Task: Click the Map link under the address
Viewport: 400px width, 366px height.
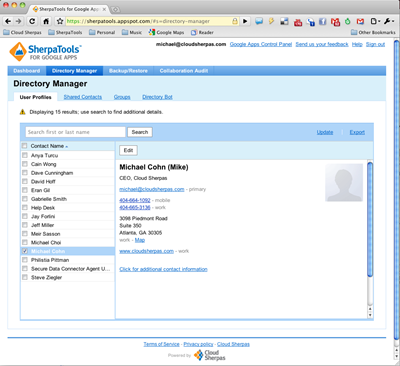Action: (140, 240)
